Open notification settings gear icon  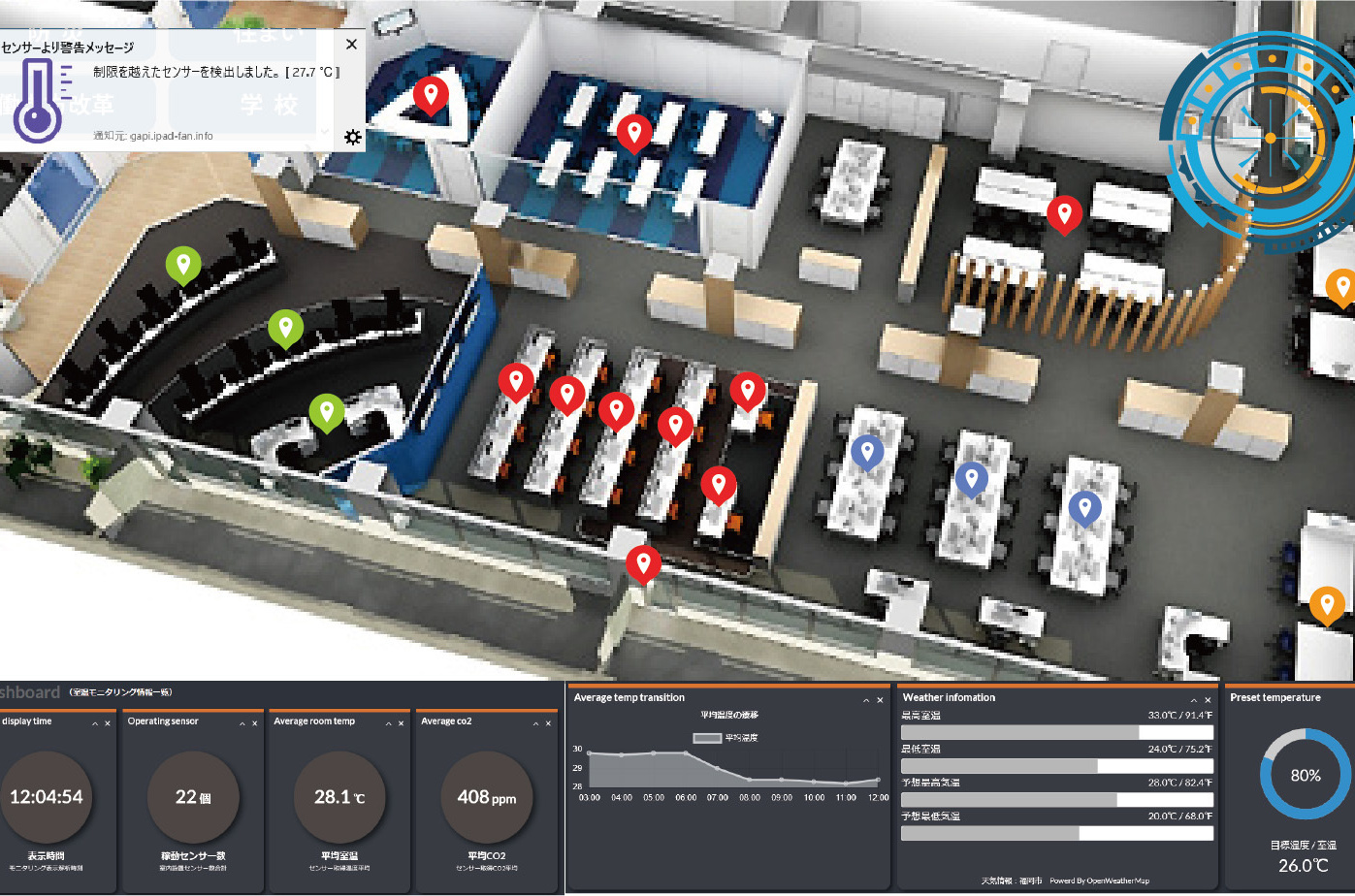[x=353, y=138]
